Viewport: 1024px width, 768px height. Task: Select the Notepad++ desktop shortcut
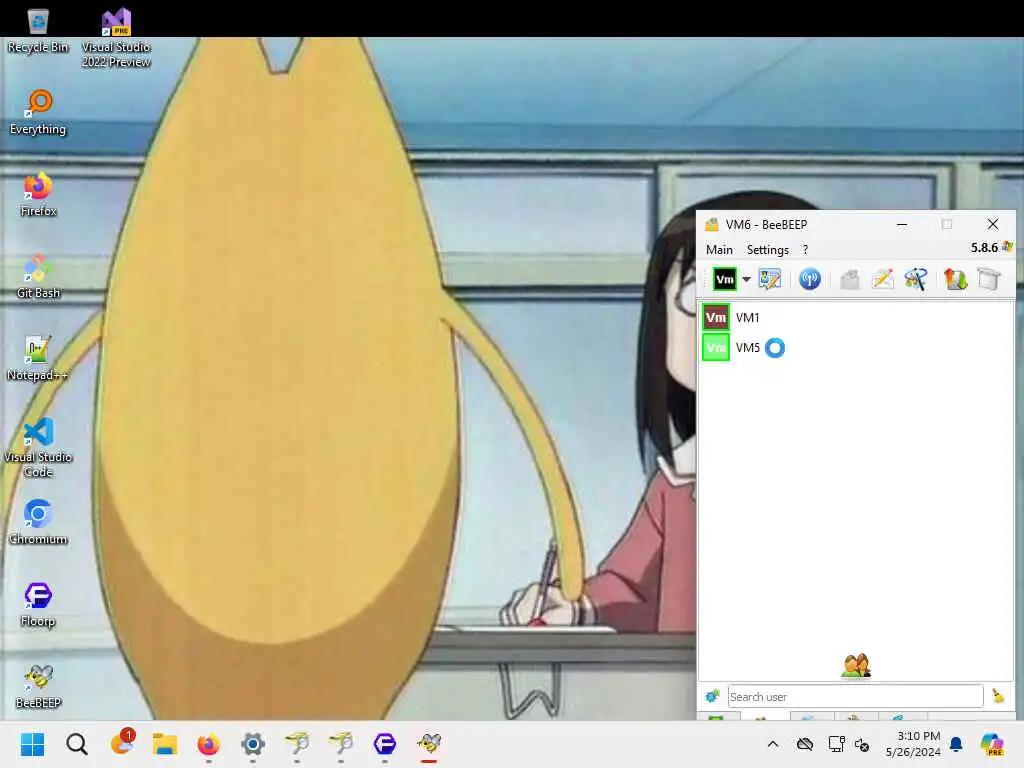38,358
